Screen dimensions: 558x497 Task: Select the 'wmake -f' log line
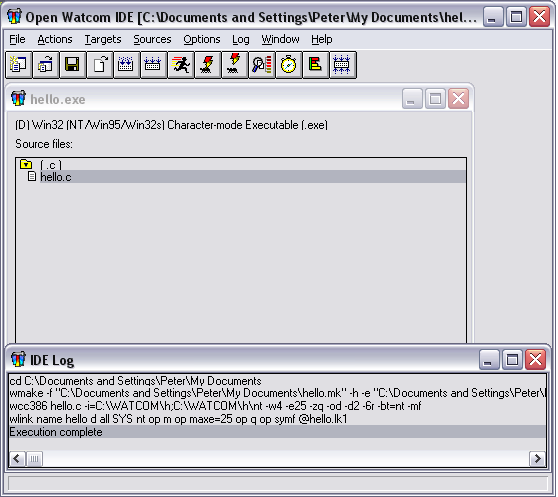278,393
